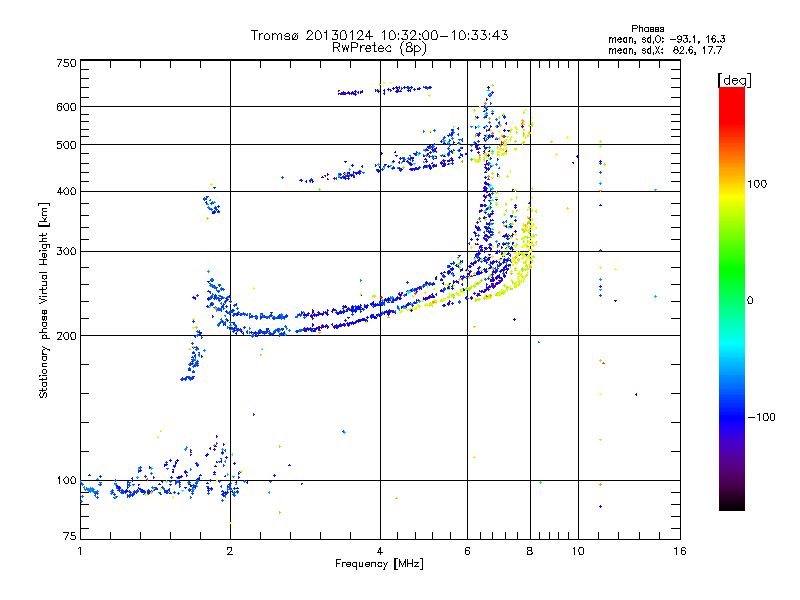
Task: Select the "mean, sd,X: 82.6, 17.7" line
Action: (x=665, y=50)
